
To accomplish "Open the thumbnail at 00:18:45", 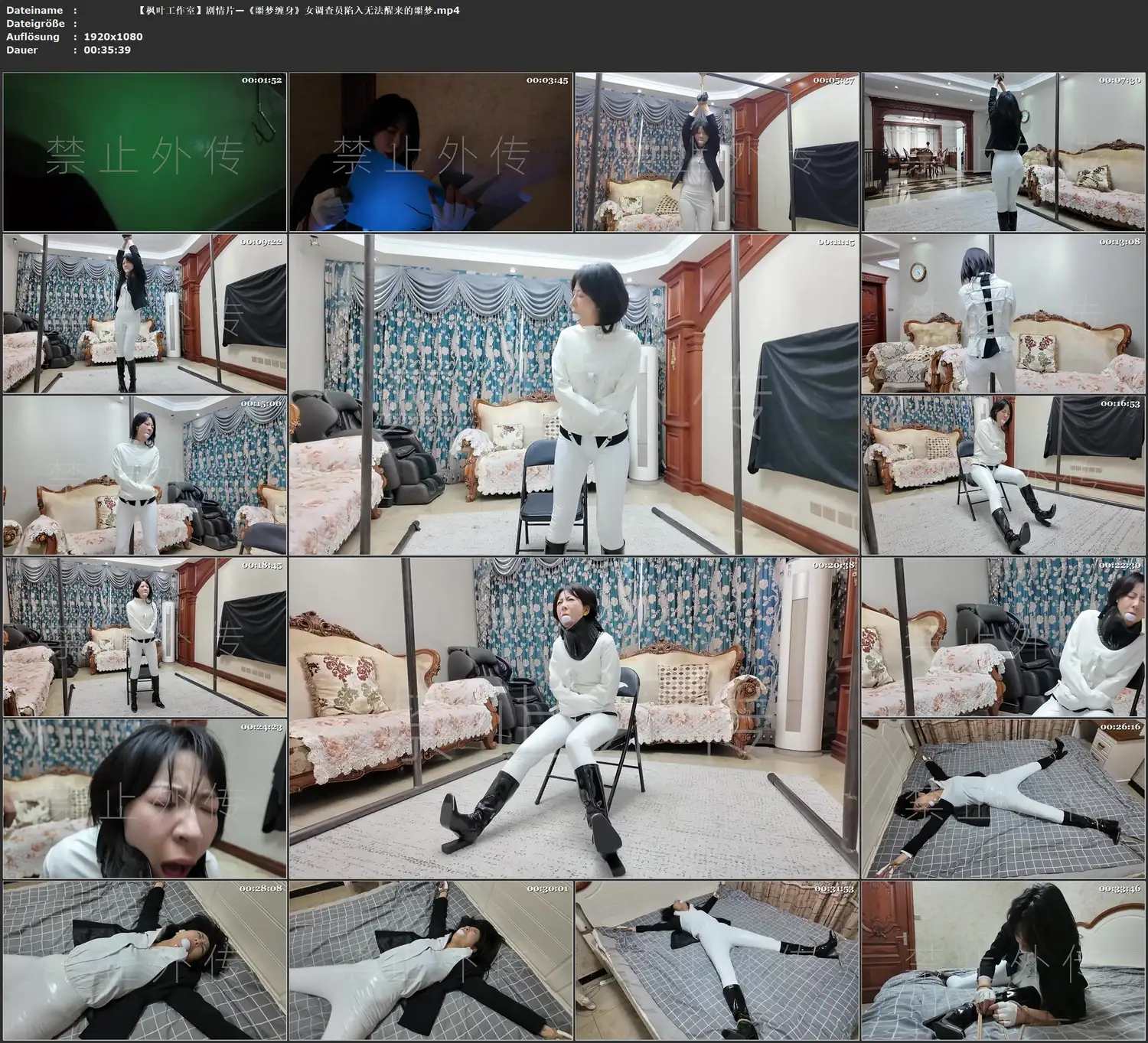I will tap(145, 637).
